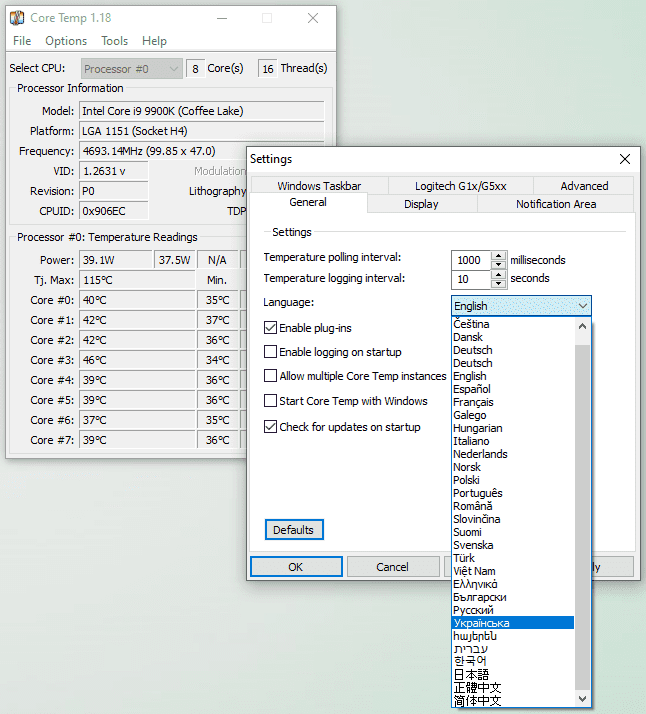646x714 pixels.
Task: Select the General tab
Action: [x=308, y=202]
